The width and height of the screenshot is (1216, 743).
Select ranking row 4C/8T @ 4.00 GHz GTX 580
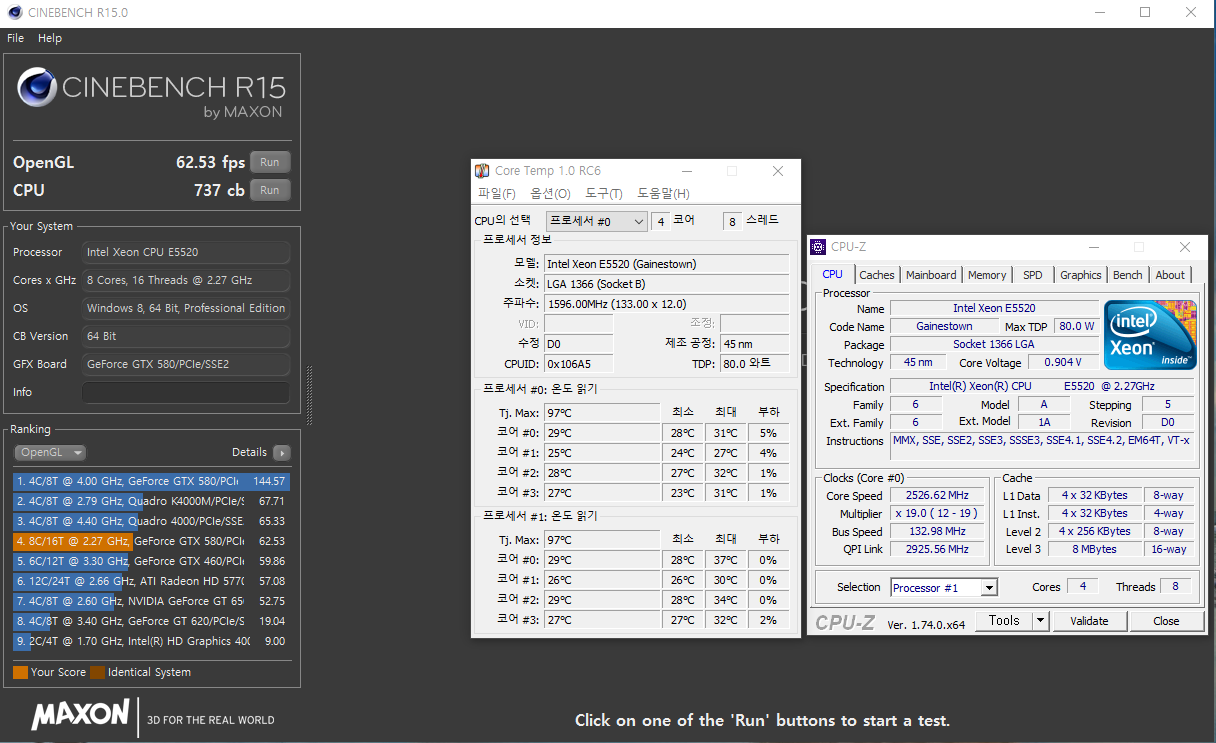151,481
